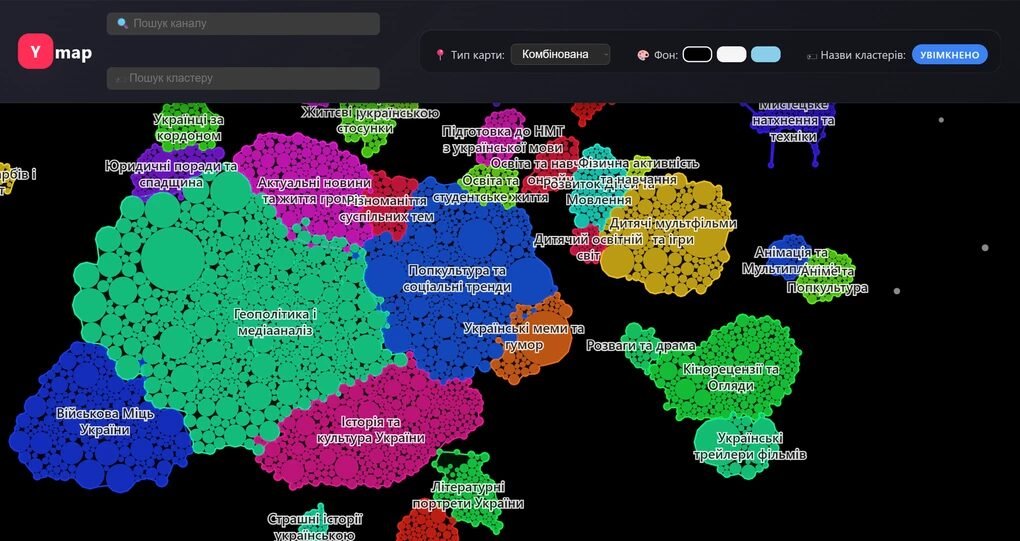Viewport: 1020px width, 541px height.
Task: Click the icon in the cluster search field
Action: 121,78
